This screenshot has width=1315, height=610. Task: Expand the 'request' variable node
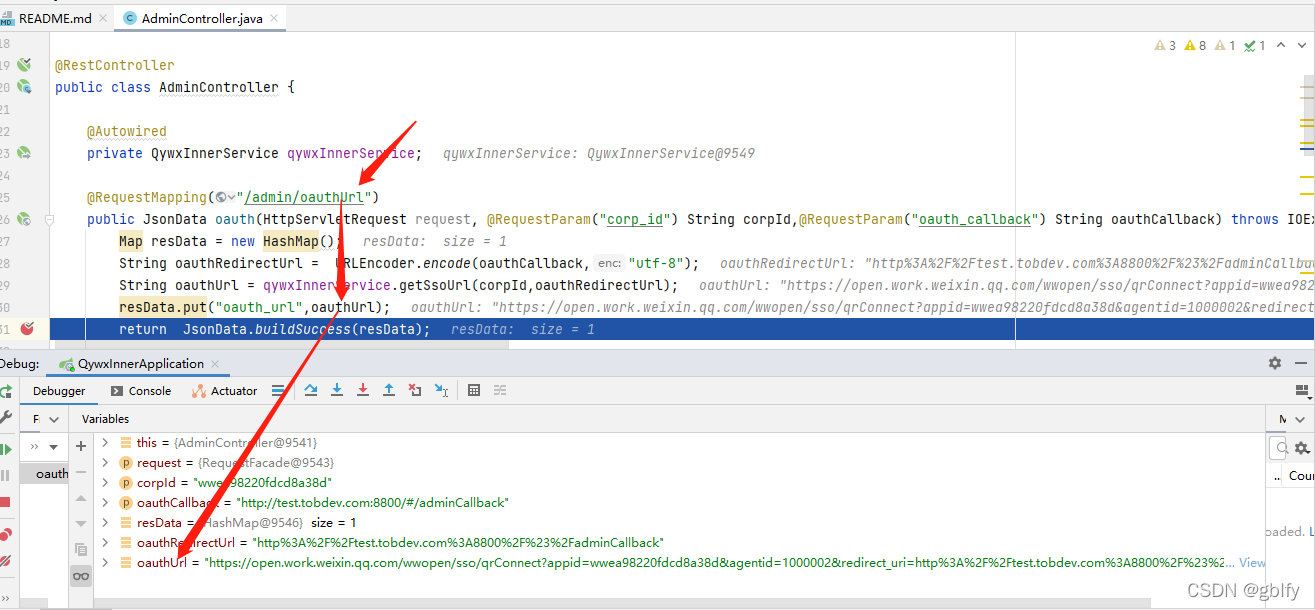tap(106, 462)
